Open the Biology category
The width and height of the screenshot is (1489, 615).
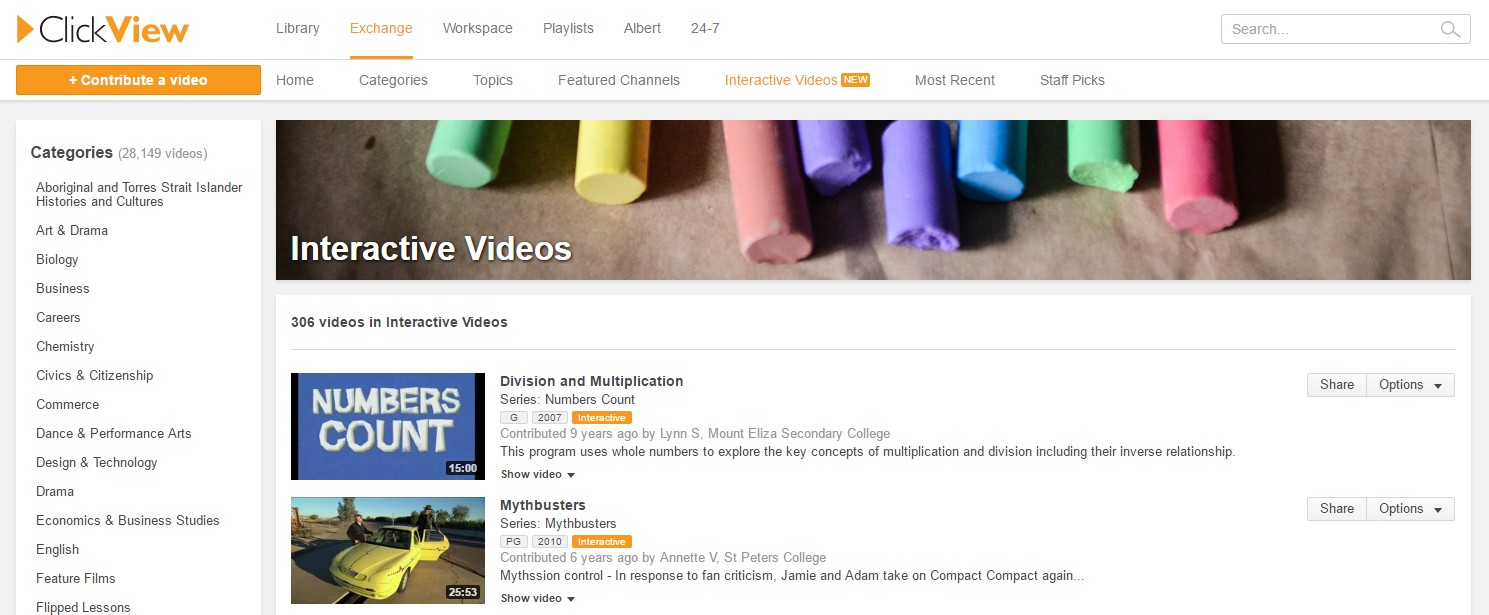point(57,259)
